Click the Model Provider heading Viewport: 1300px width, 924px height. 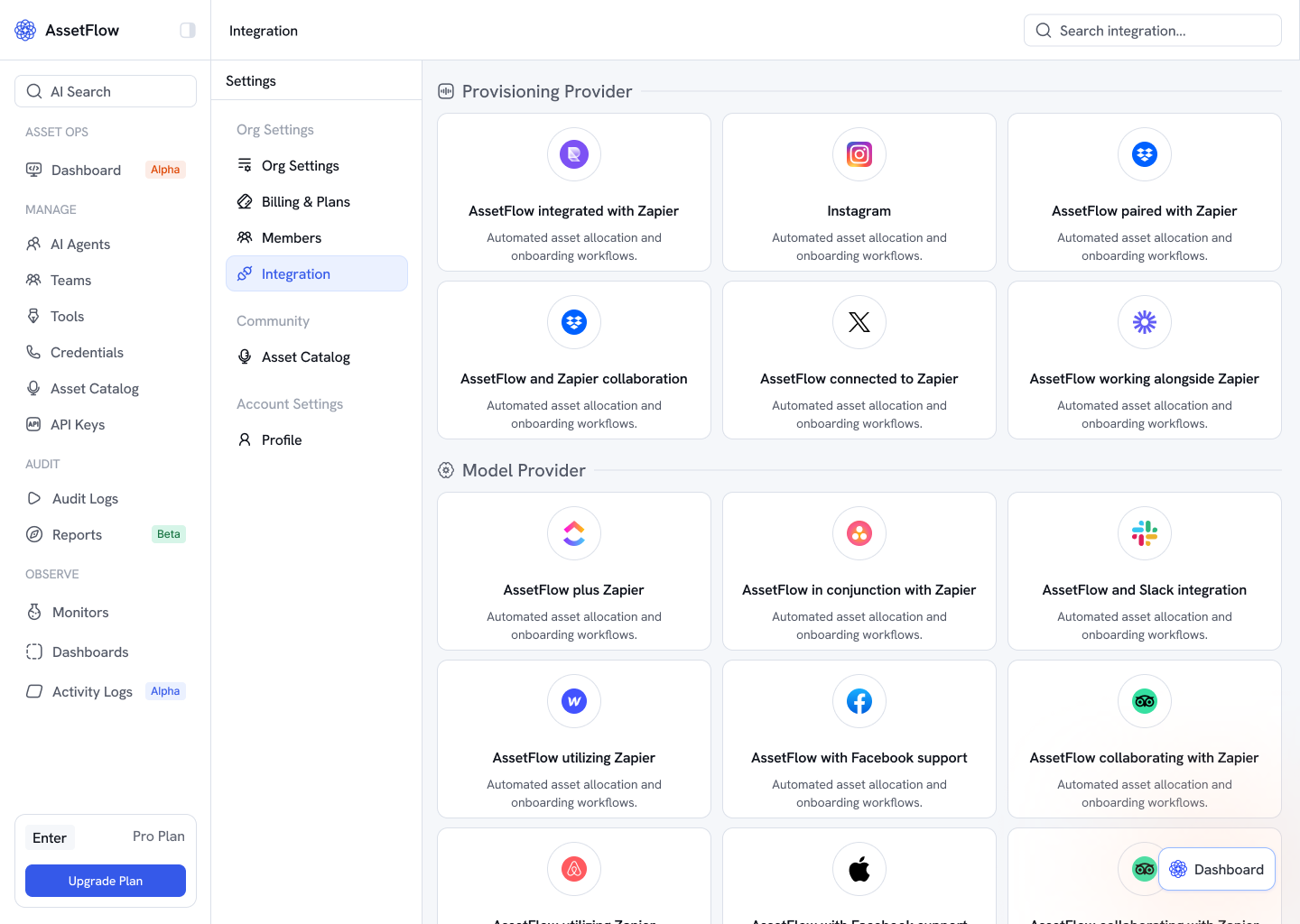tap(524, 470)
